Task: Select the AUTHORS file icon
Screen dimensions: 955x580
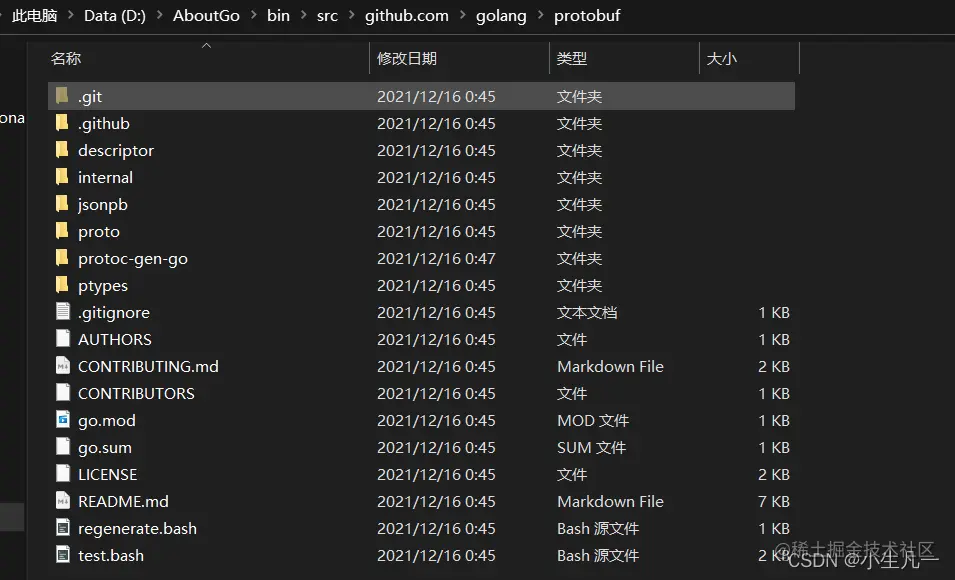Action: point(63,338)
